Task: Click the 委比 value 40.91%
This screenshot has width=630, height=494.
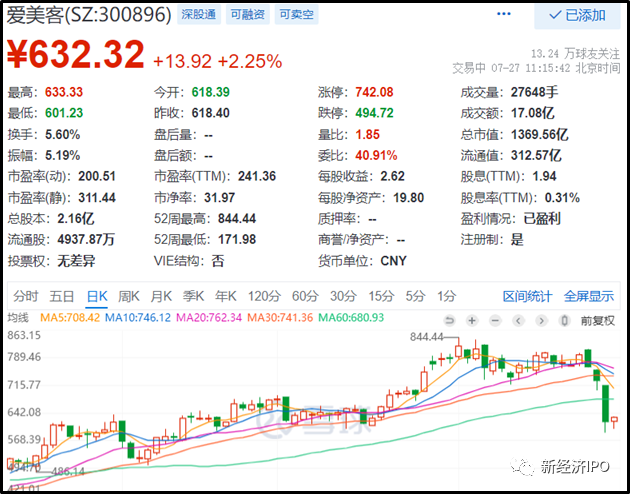Action: 376,155
